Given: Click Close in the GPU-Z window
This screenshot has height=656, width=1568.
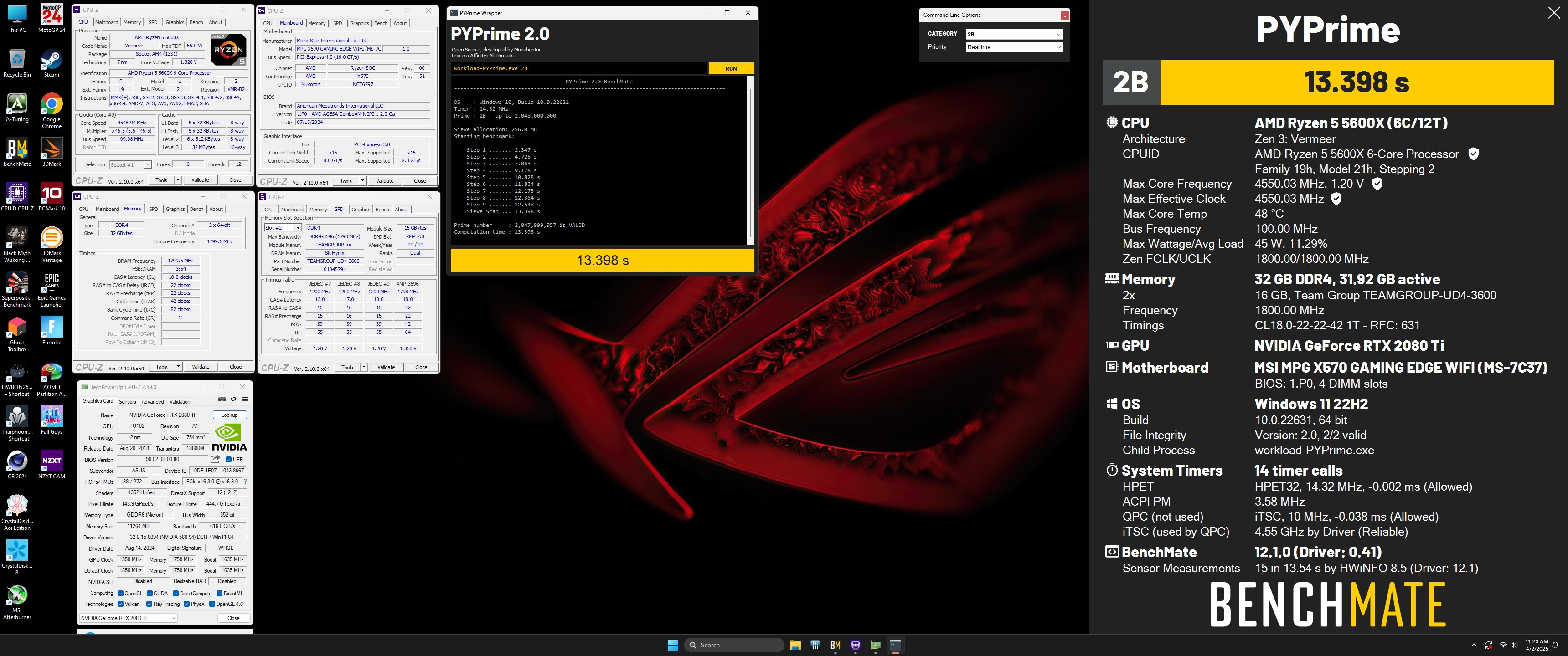Looking at the screenshot, I should point(233,618).
